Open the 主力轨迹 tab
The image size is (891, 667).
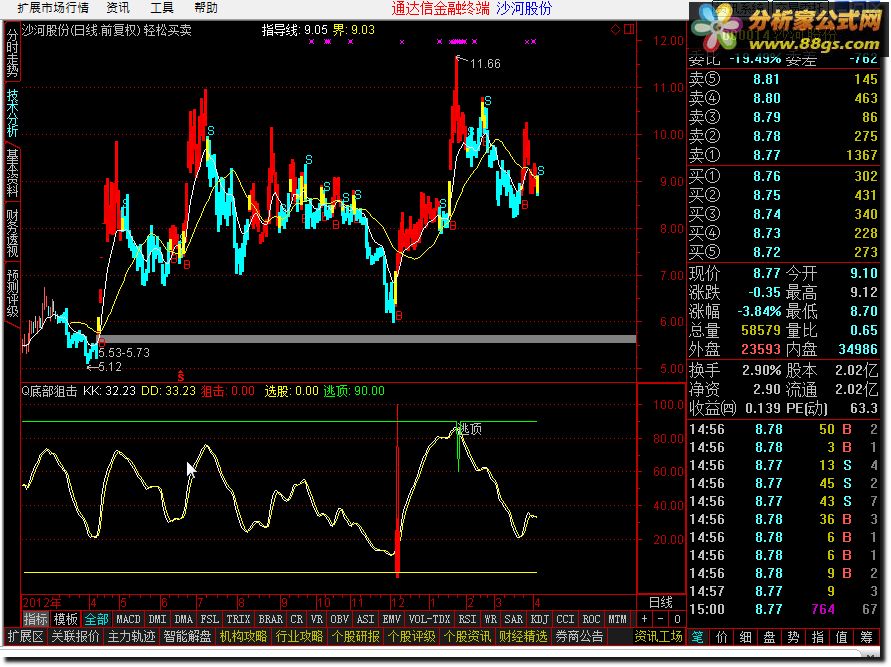coord(131,636)
